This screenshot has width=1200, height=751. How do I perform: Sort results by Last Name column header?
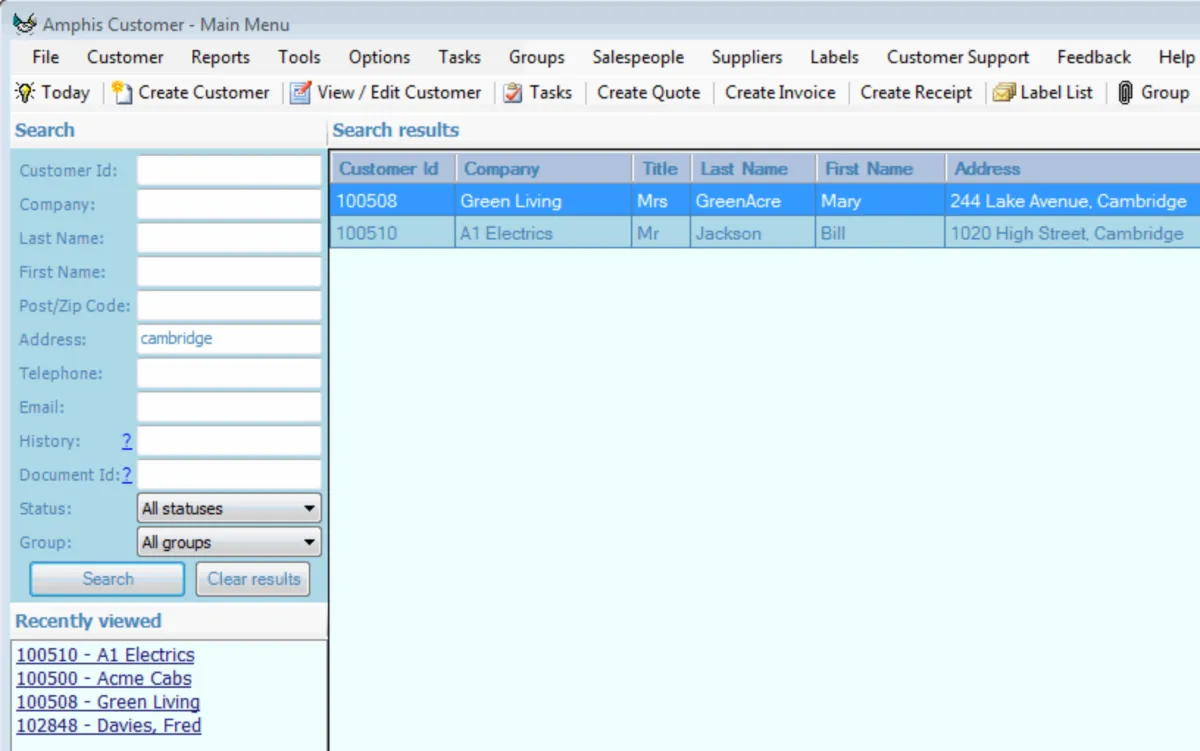pyautogui.click(x=744, y=169)
